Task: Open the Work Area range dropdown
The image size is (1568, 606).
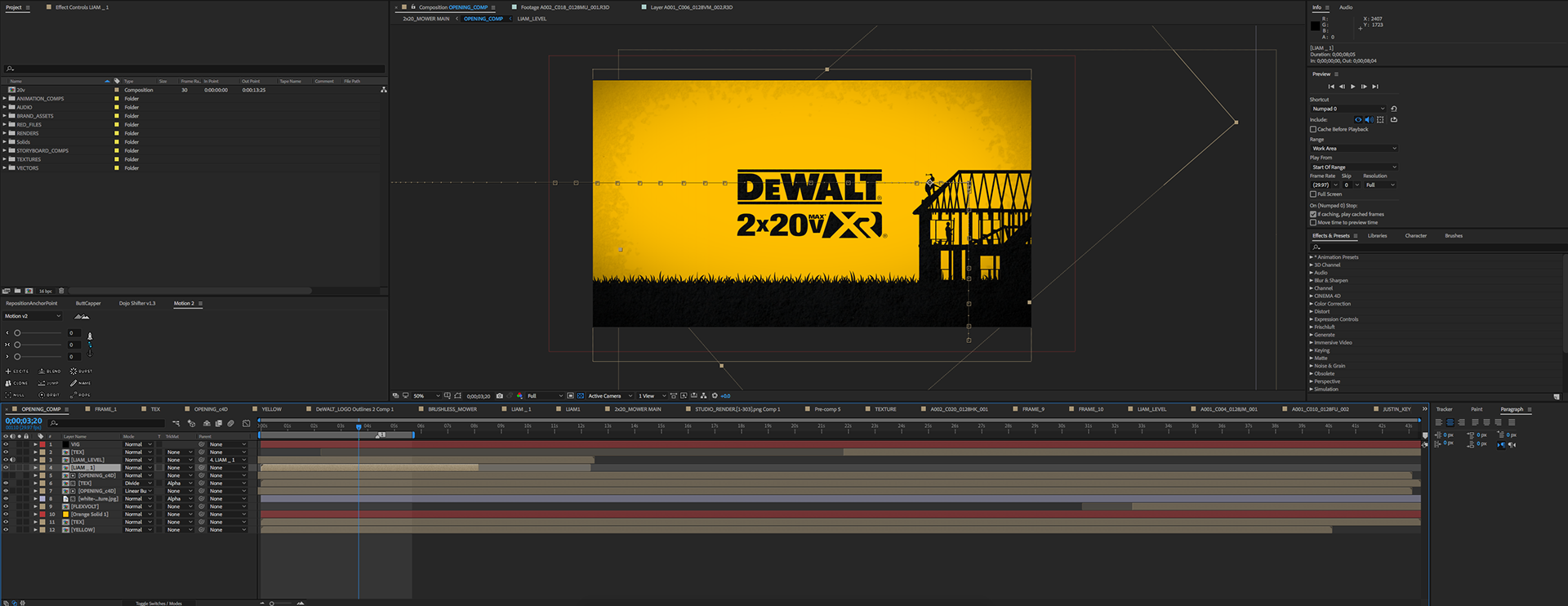Action: tap(1354, 149)
